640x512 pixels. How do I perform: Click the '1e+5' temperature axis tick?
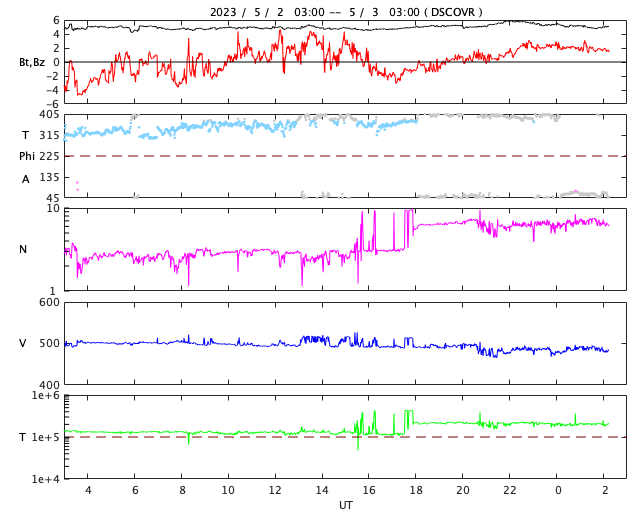click(x=46, y=437)
